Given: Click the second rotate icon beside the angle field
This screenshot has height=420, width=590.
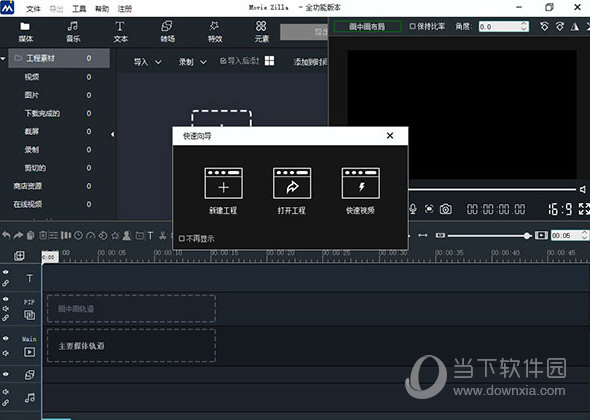Looking at the screenshot, I should [560, 26].
